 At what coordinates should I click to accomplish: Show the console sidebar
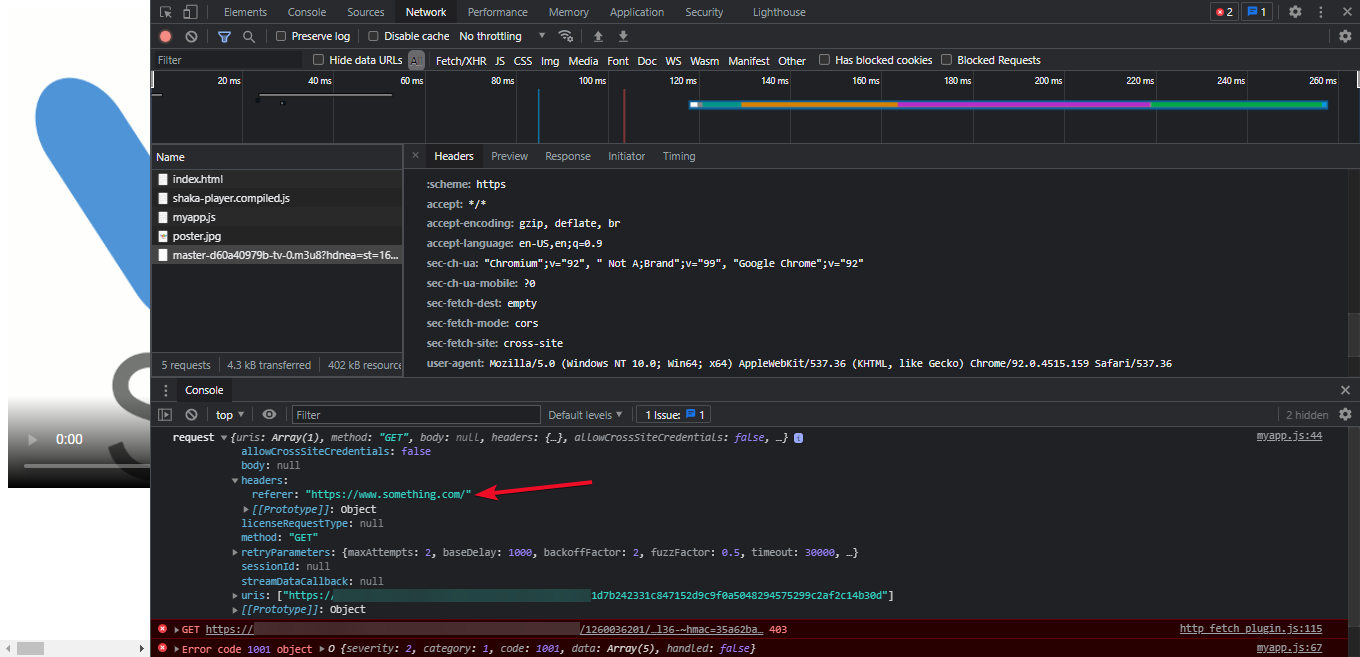[x=166, y=414]
